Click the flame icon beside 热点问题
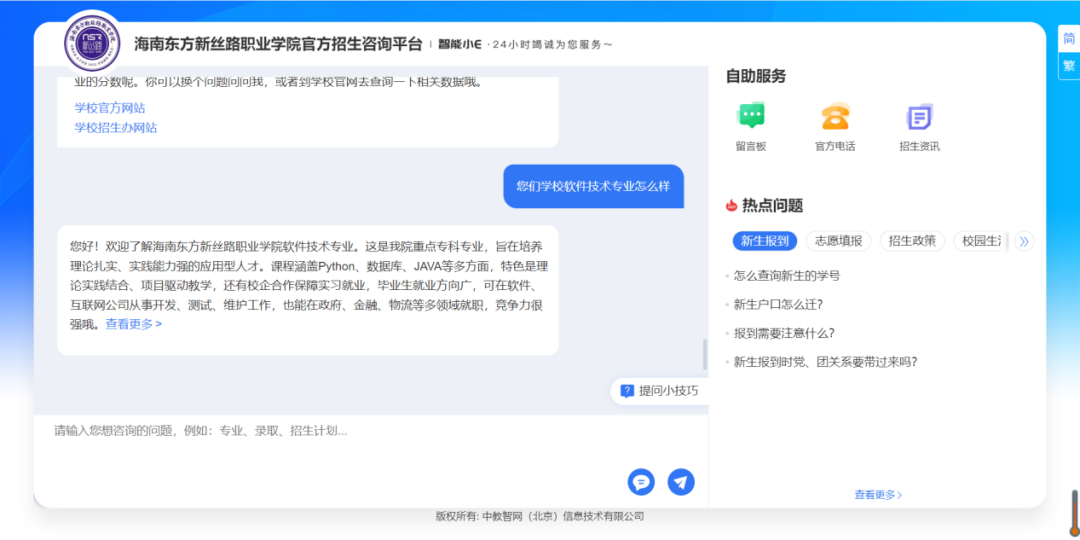The width and height of the screenshot is (1080, 540). 731,206
